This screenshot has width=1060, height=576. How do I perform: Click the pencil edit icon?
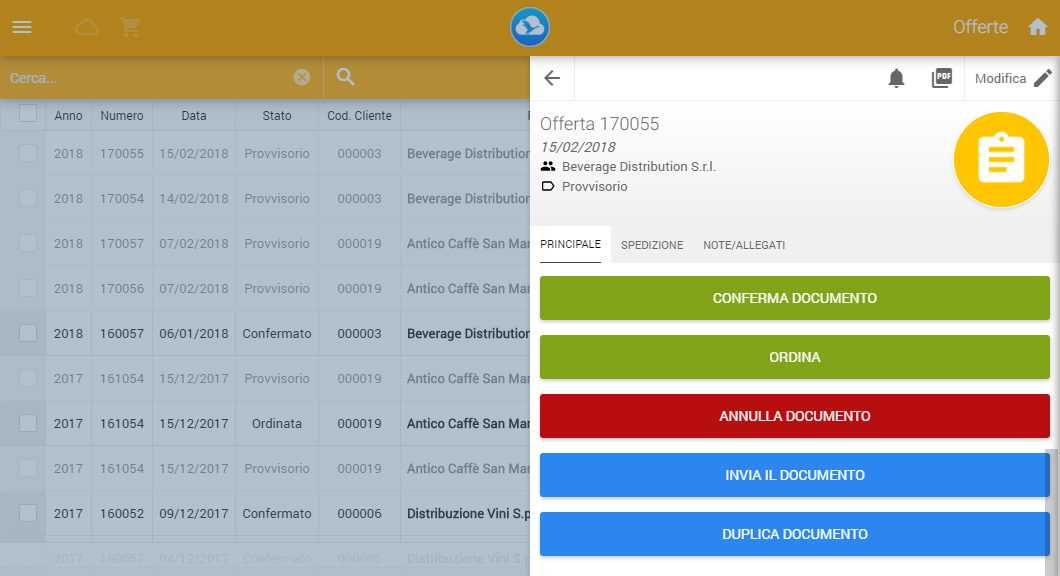[x=1043, y=78]
